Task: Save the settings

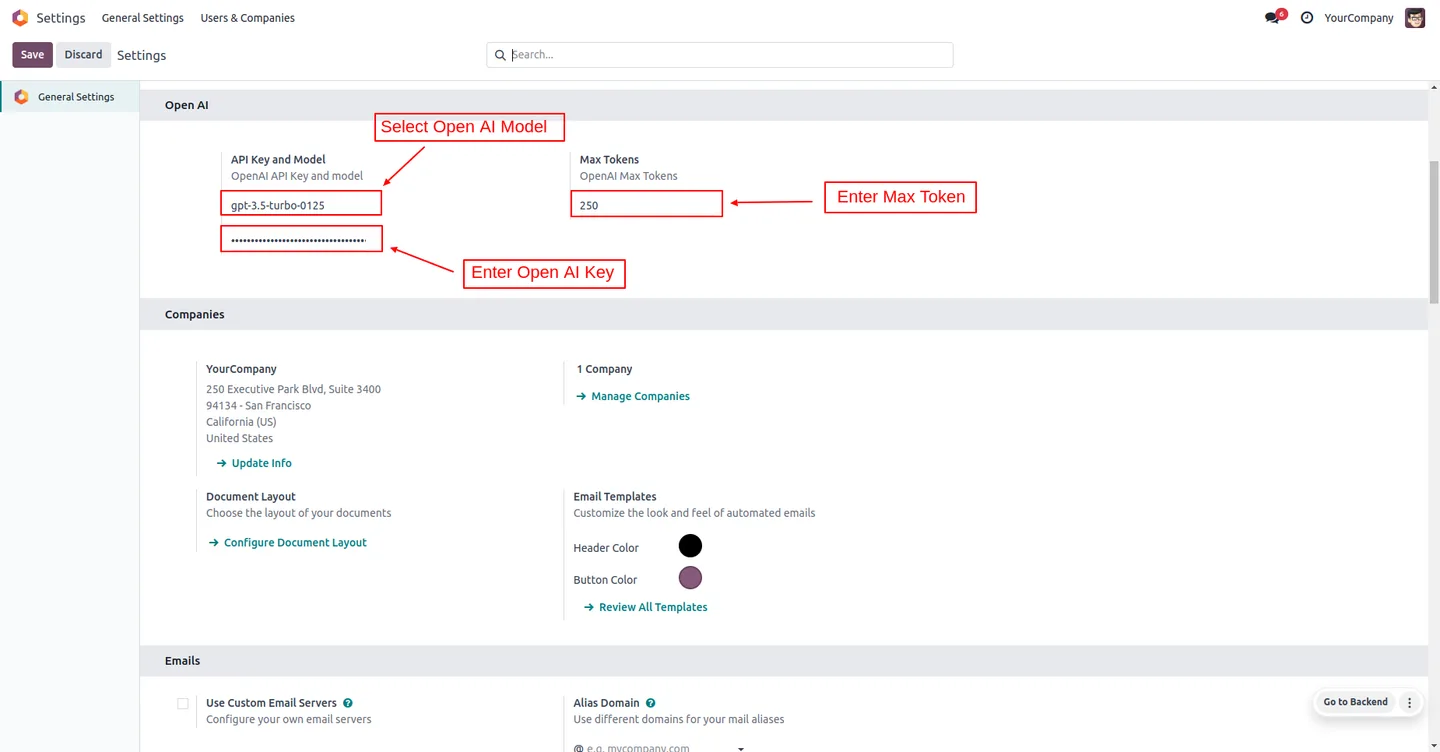Action: point(32,55)
